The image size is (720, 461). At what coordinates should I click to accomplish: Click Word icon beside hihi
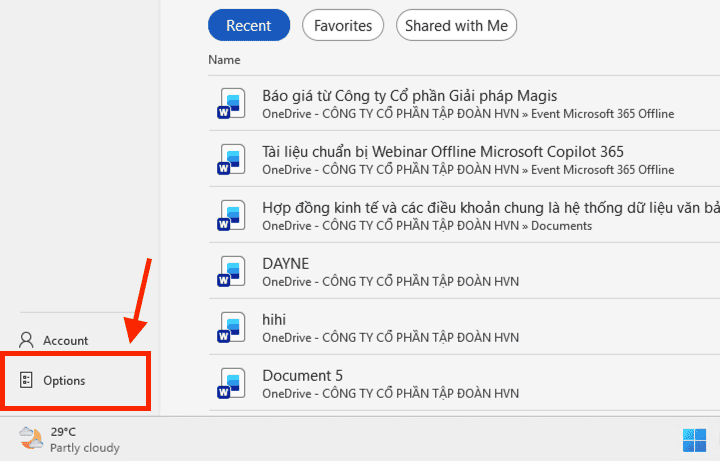231,328
